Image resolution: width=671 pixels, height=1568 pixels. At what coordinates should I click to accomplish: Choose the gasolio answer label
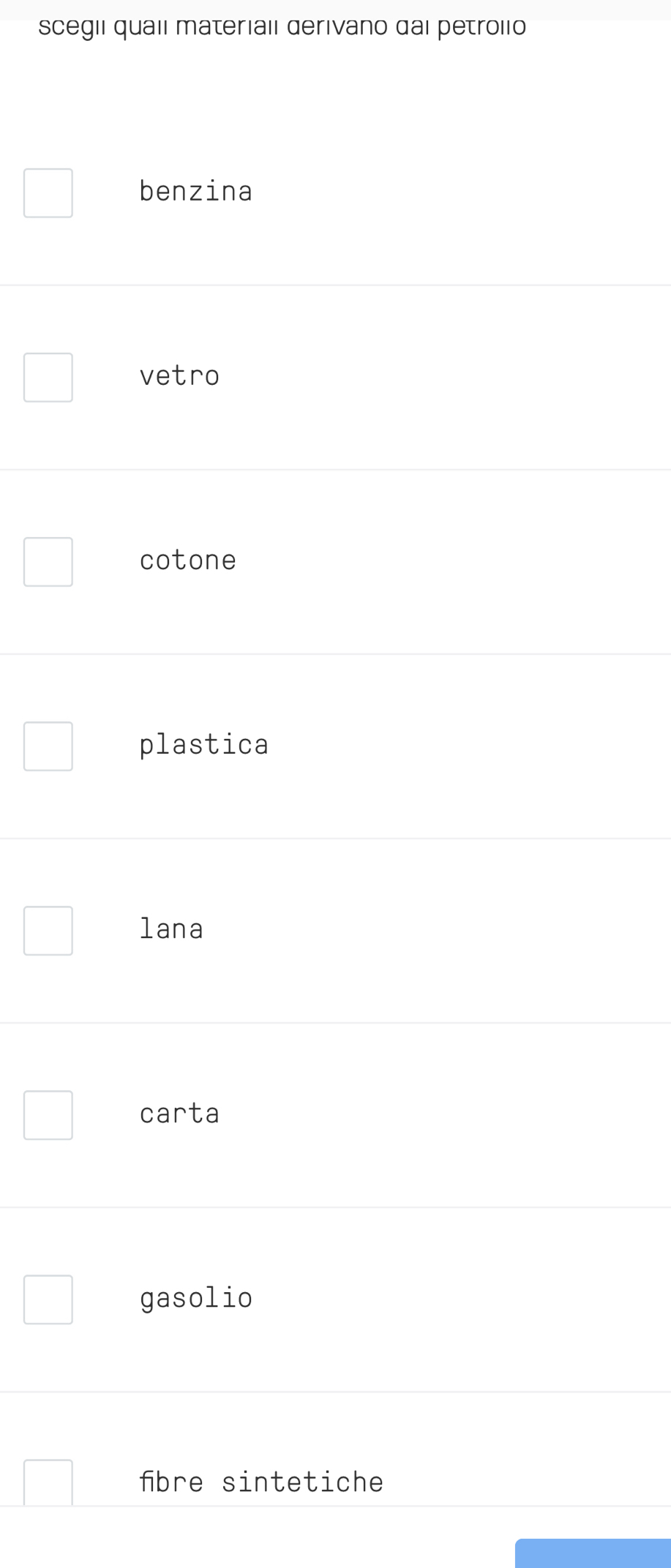pyautogui.click(x=196, y=1299)
